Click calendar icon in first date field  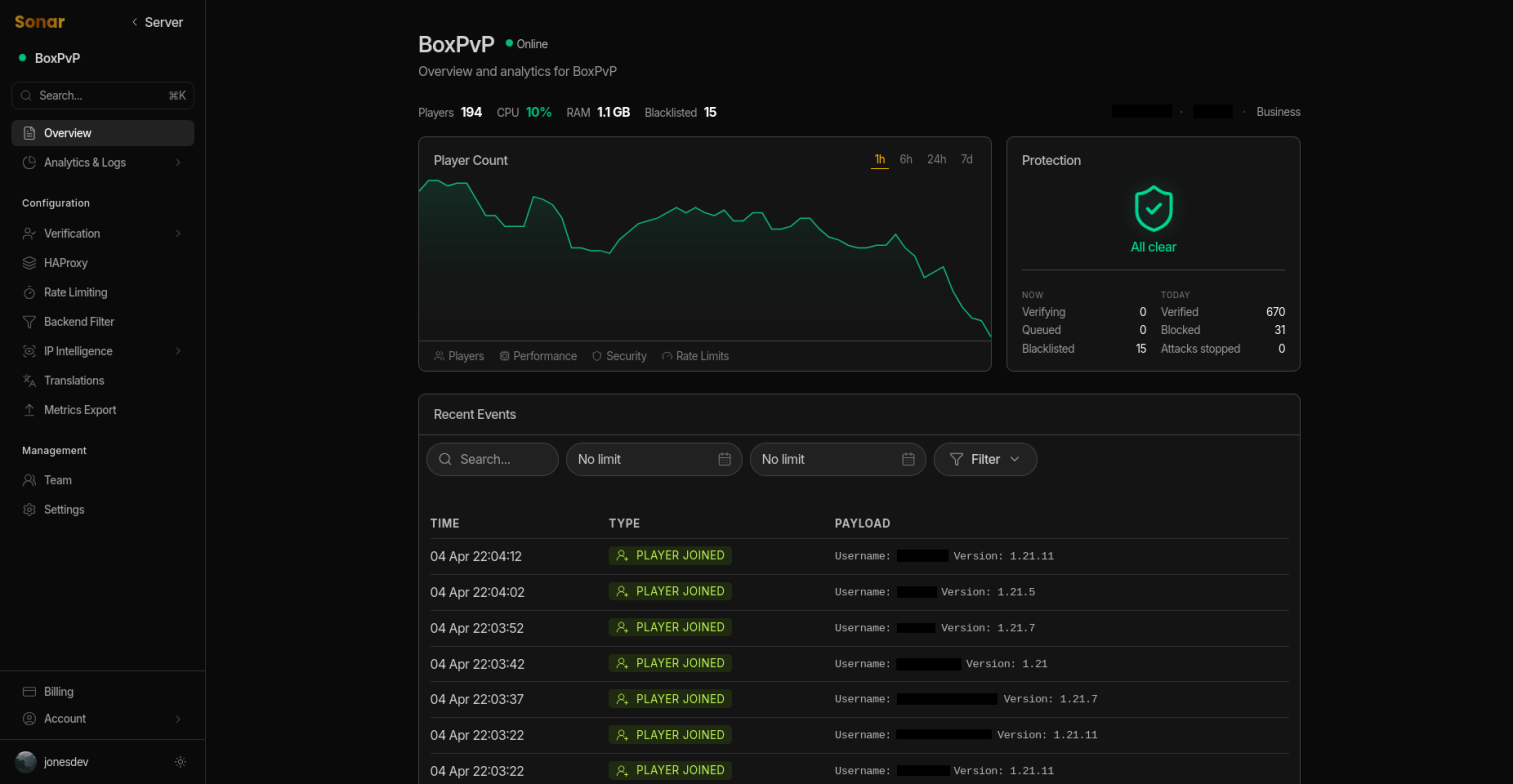coord(725,459)
